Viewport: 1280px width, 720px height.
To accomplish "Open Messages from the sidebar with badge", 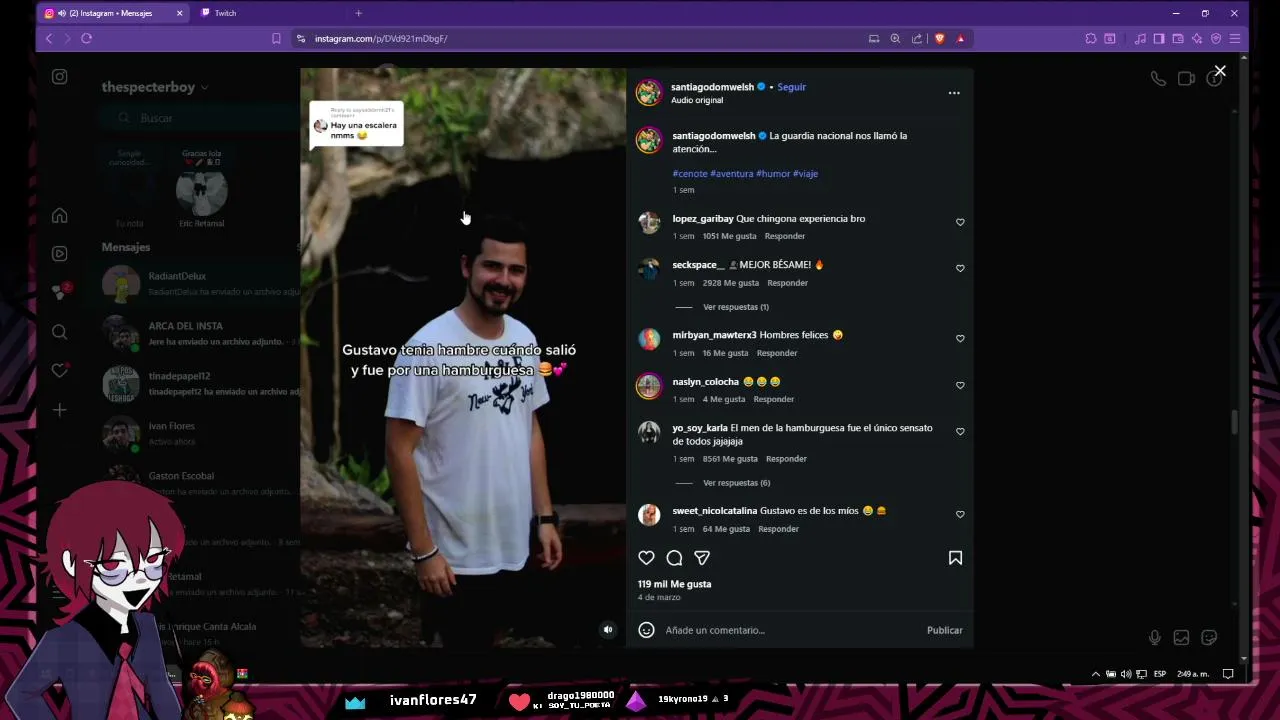I will [x=60, y=292].
